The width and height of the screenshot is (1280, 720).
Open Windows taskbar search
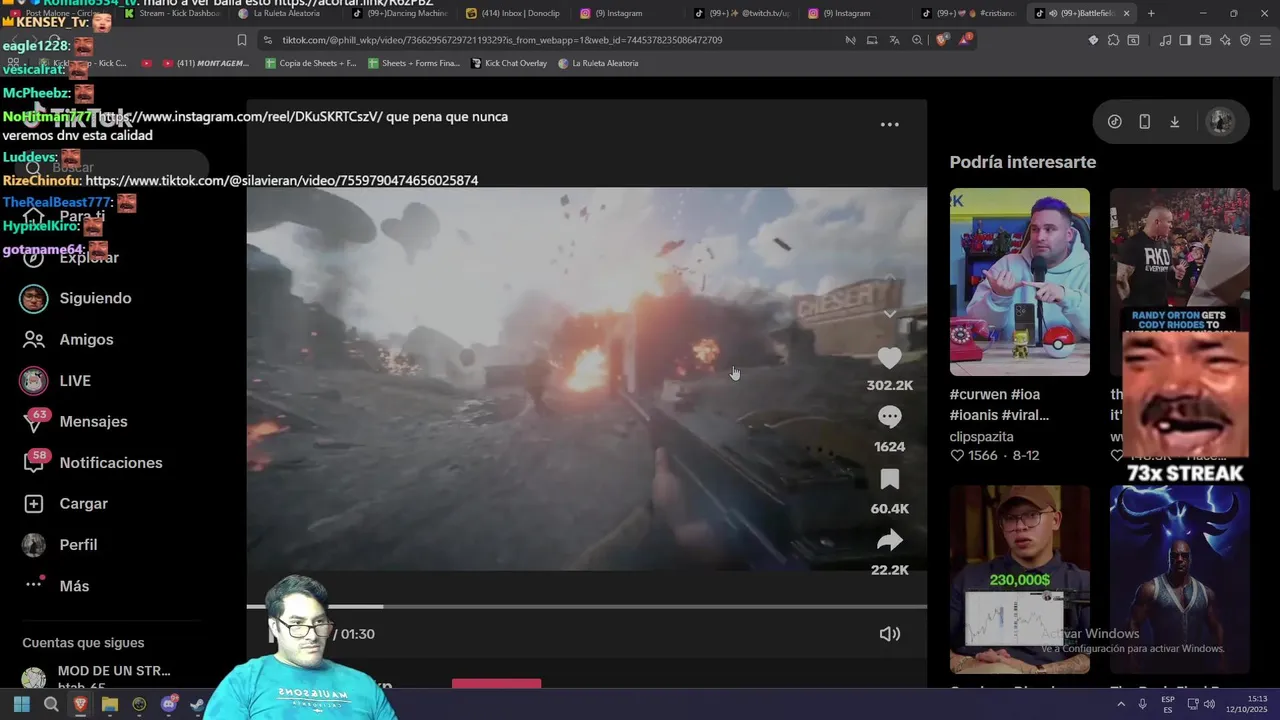(x=51, y=704)
